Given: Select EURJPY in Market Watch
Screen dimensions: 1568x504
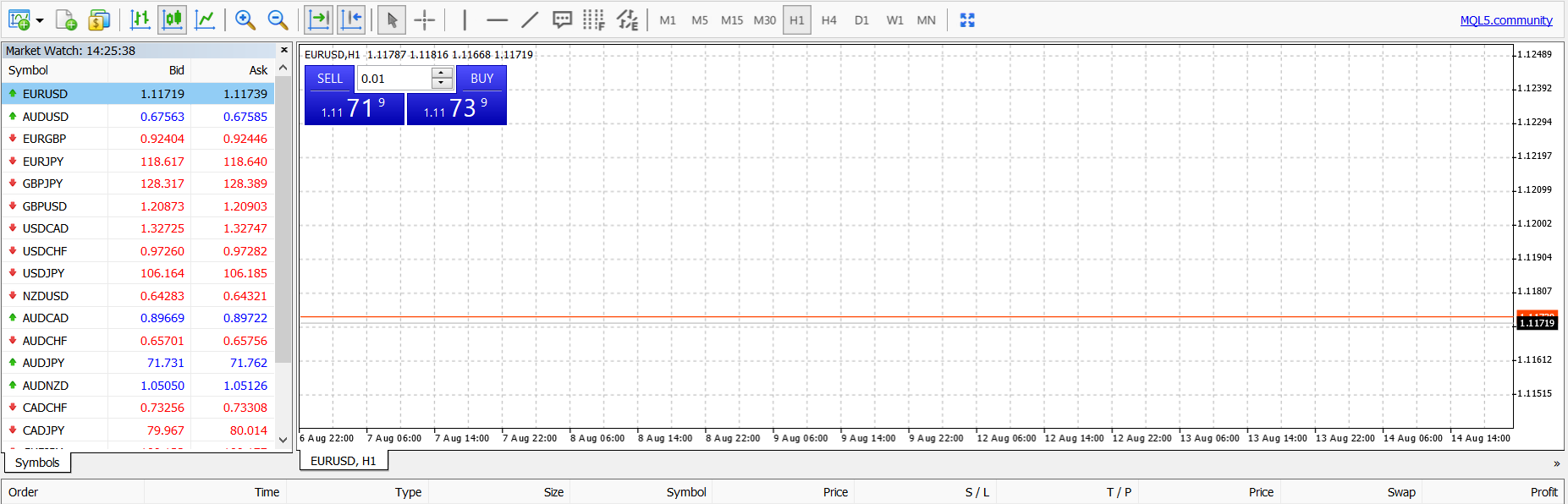Looking at the screenshot, I should [x=138, y=162].
